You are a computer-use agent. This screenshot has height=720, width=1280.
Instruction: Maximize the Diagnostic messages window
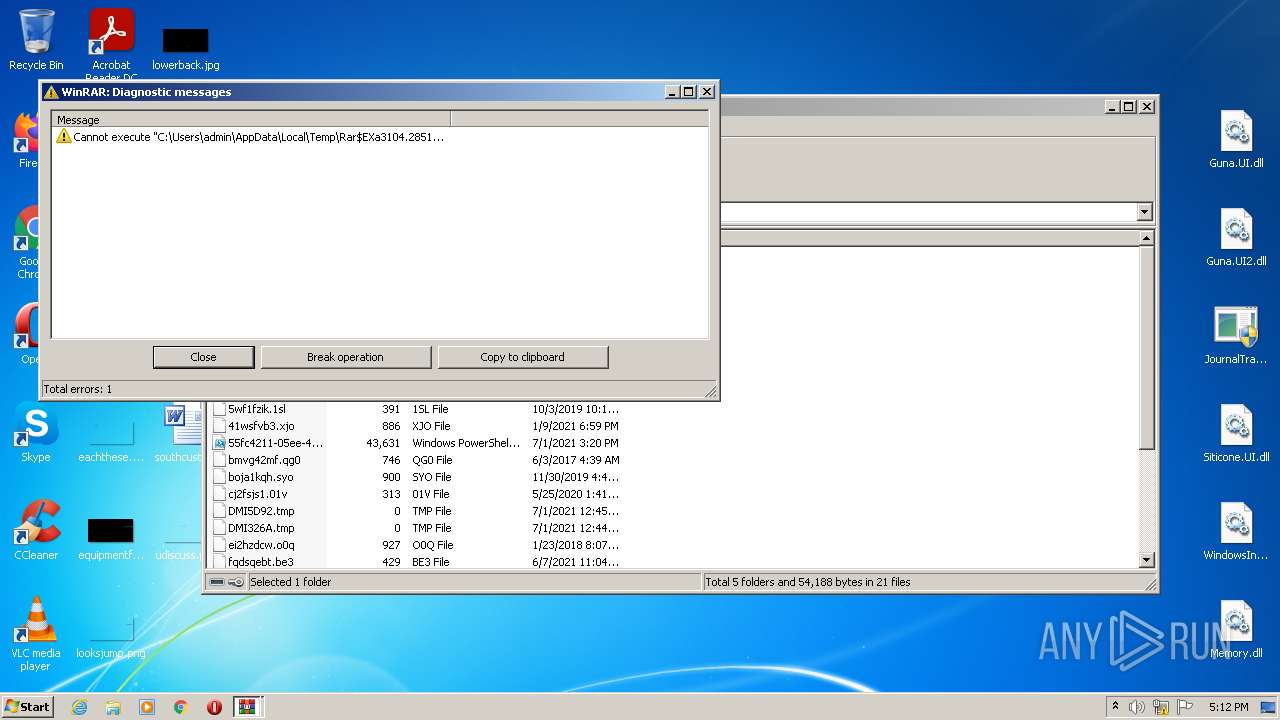tap(688, 92)
